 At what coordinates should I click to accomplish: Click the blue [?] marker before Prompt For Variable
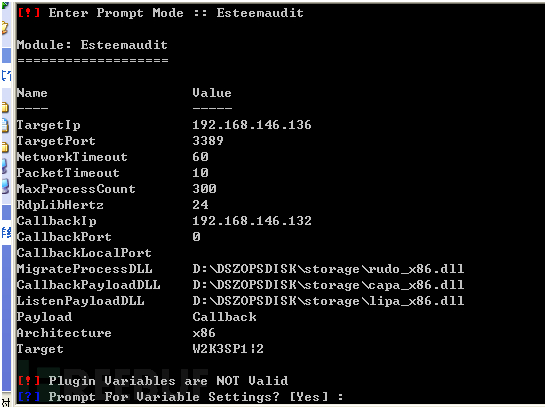(29, 396)
